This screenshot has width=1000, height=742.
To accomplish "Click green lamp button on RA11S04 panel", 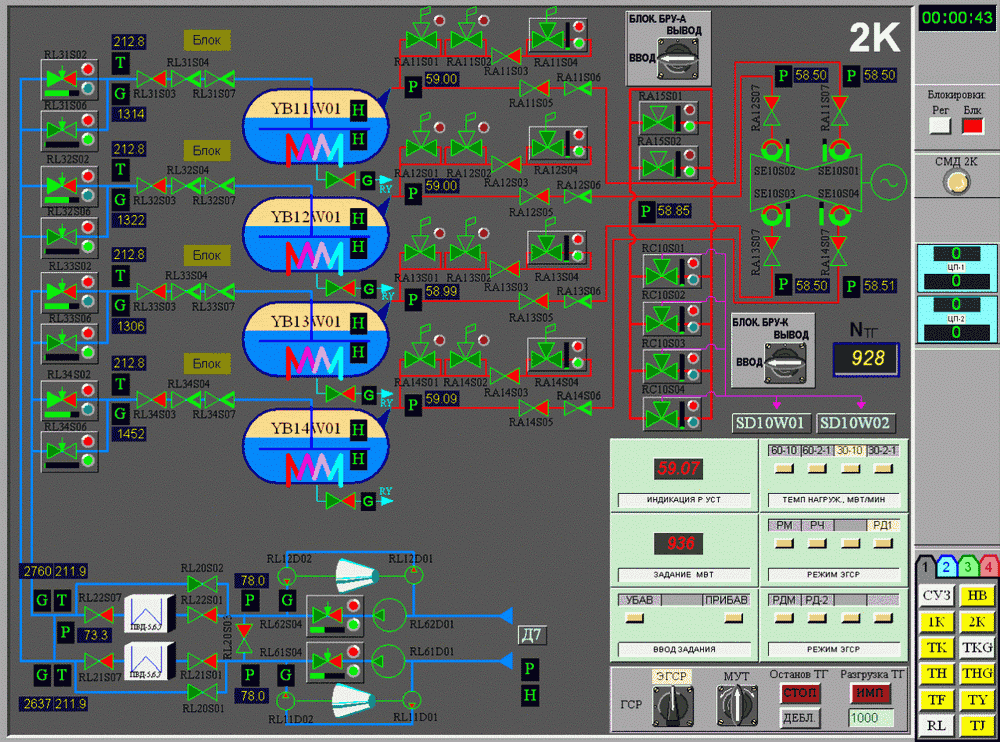I will pyautogui.click(x=578, y=43).
